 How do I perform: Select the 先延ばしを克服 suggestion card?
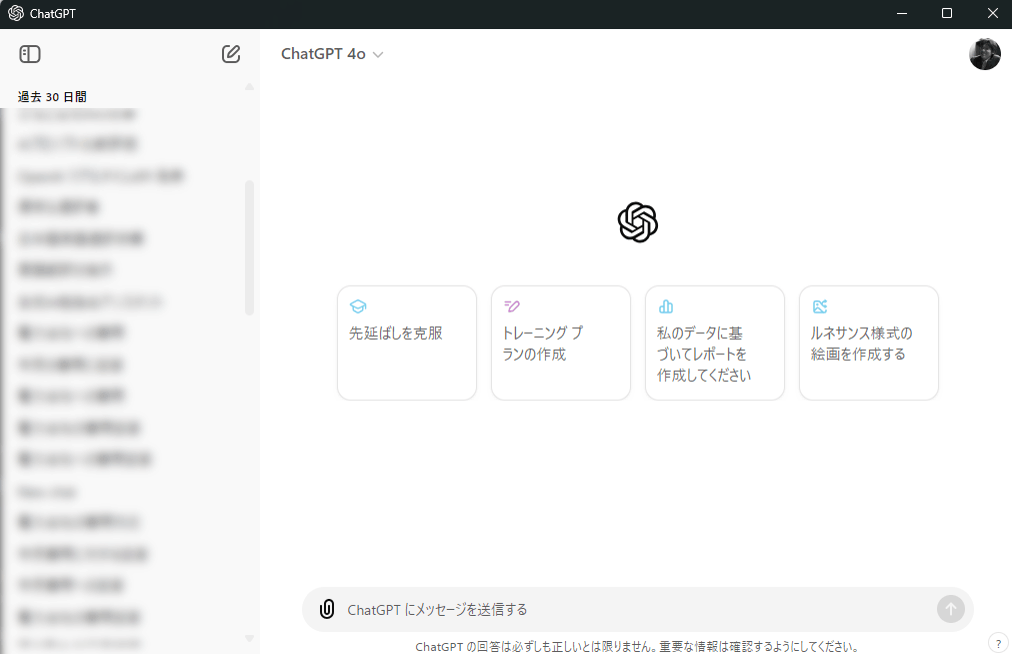pyautogui.click(x=407, y=343)
